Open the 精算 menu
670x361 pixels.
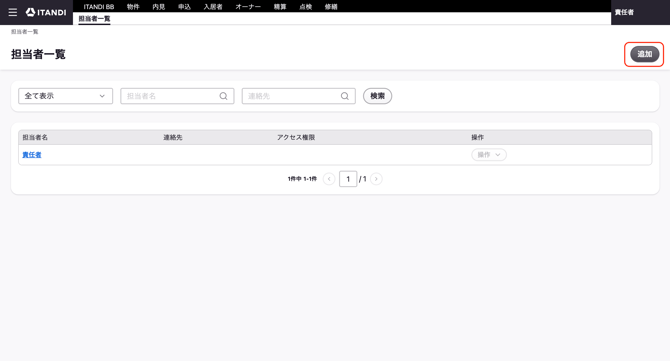pyautogui.click(x=280, y=7)
